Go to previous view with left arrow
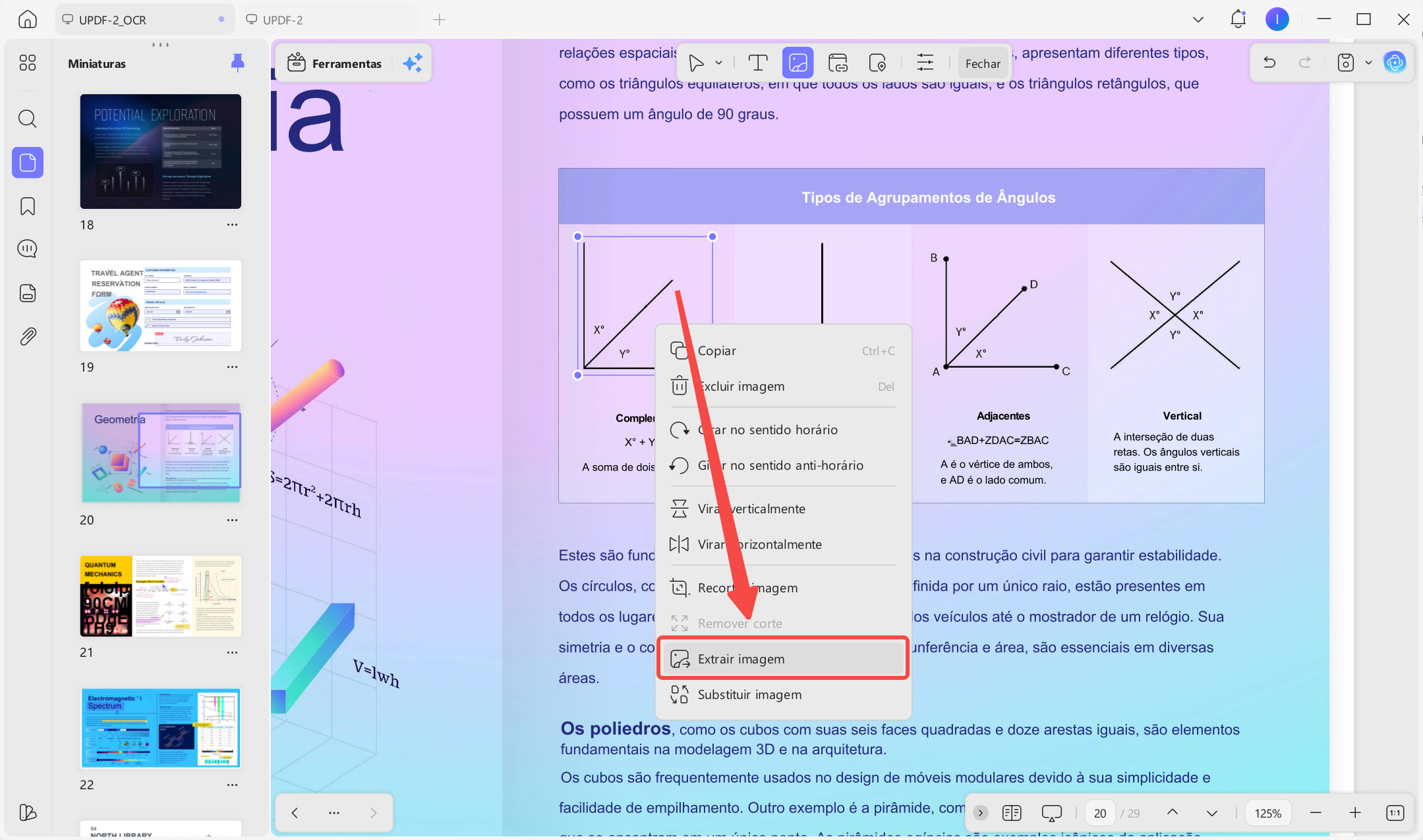Screen dimensions: 1423x840 pyautogui.click(x=295, y=813)
